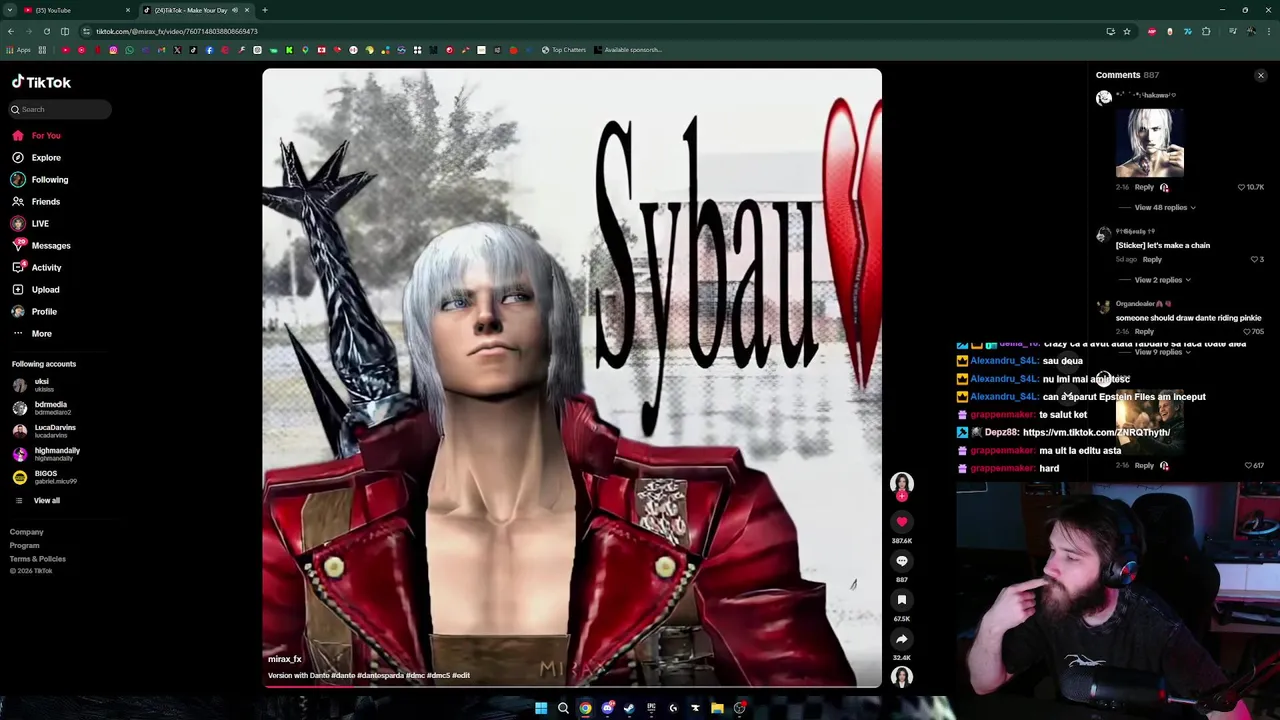Expand View all following accounts
1280x720 pixels.
37,501
